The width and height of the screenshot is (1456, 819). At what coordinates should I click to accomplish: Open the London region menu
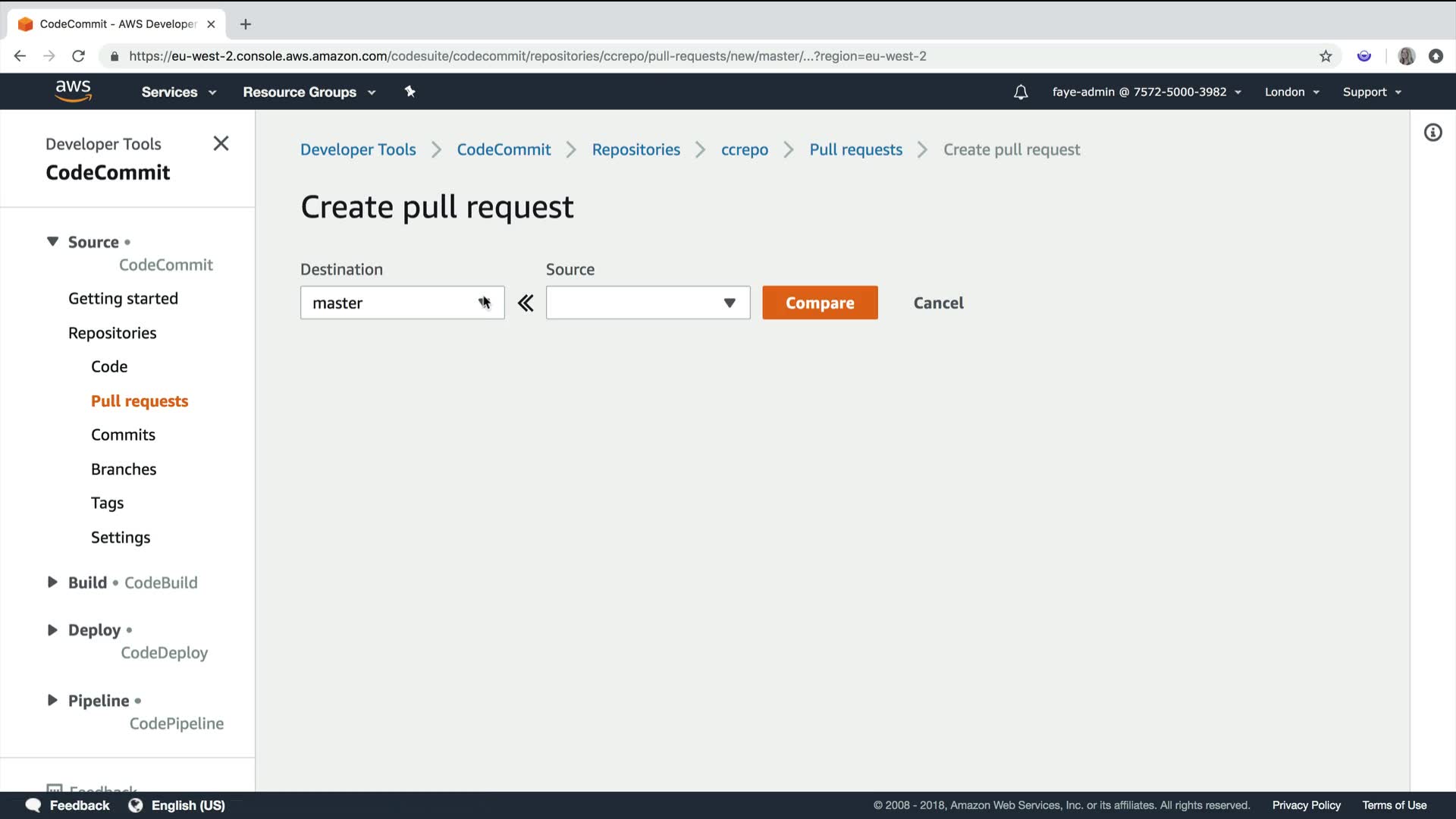point(1291,92)
